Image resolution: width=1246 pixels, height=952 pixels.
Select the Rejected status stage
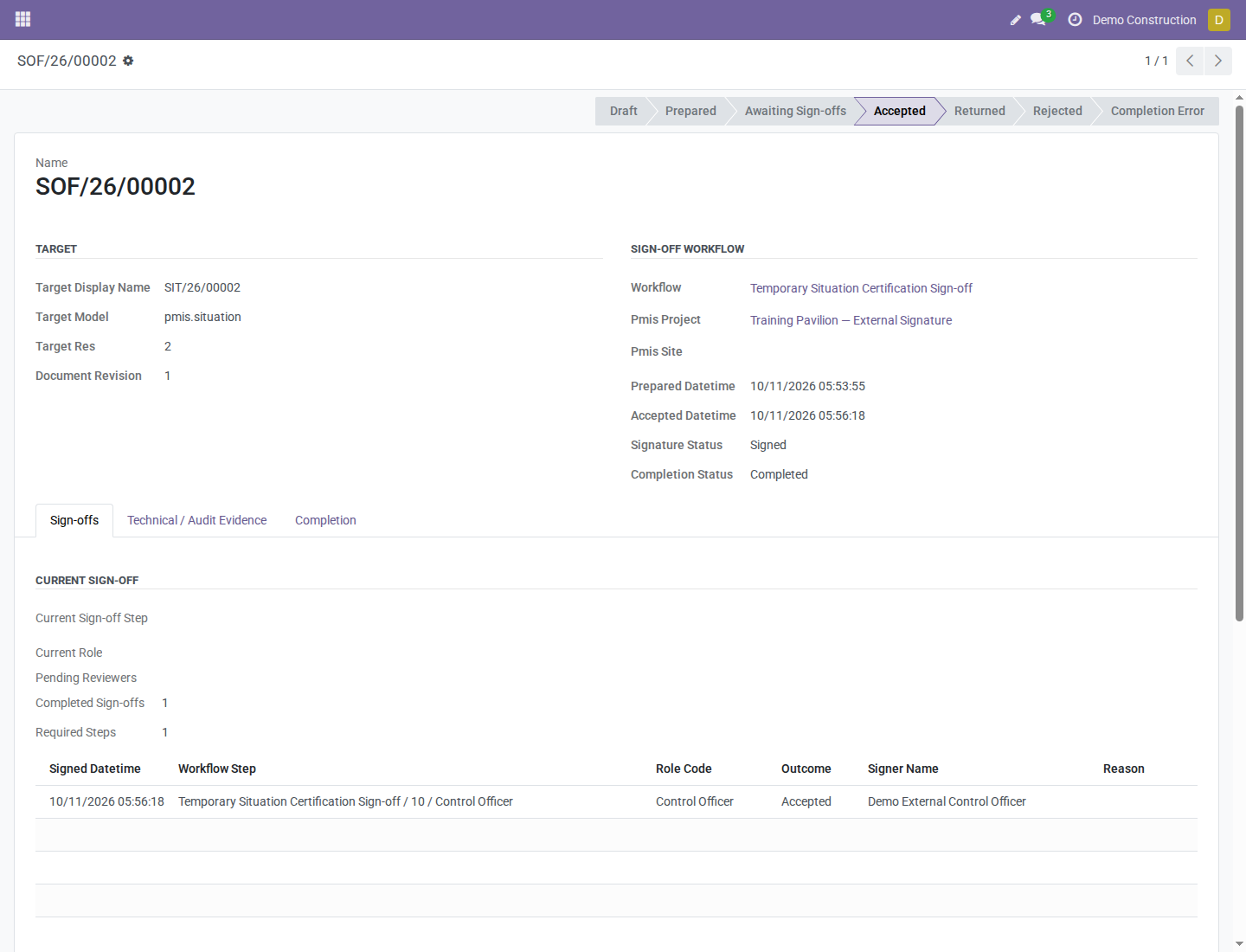coord(1057,111)
